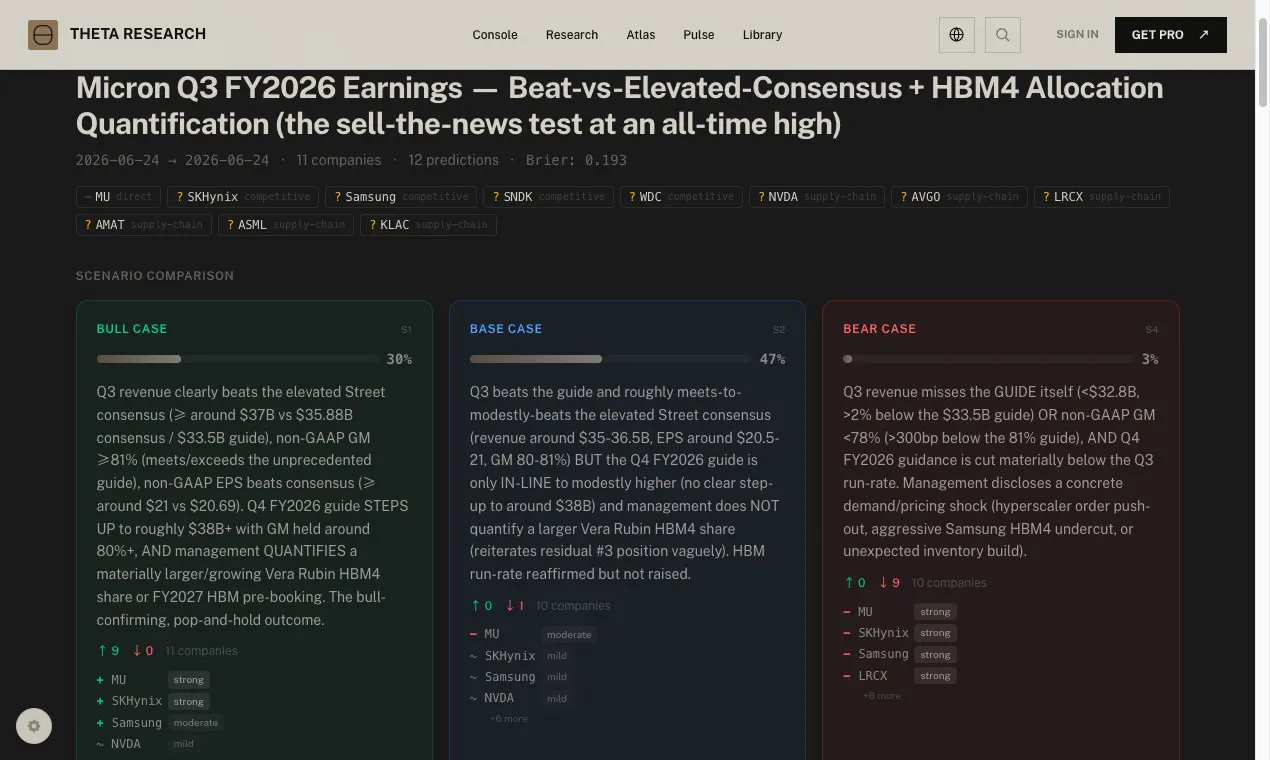
Task: Open the language globe icon
Action: point(956,35)
